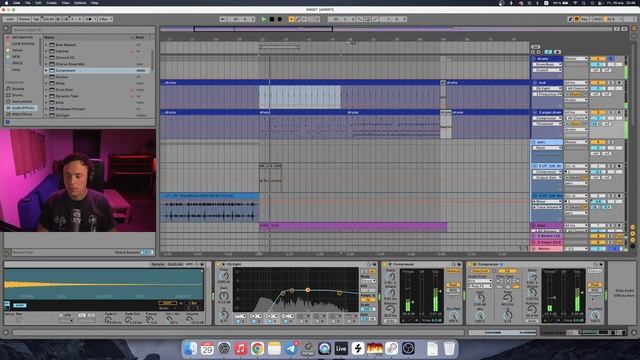The height and width of the screenshot is (360, 640).
Task: Open drums track Master output dropdown
Action: tap(576, 59)
